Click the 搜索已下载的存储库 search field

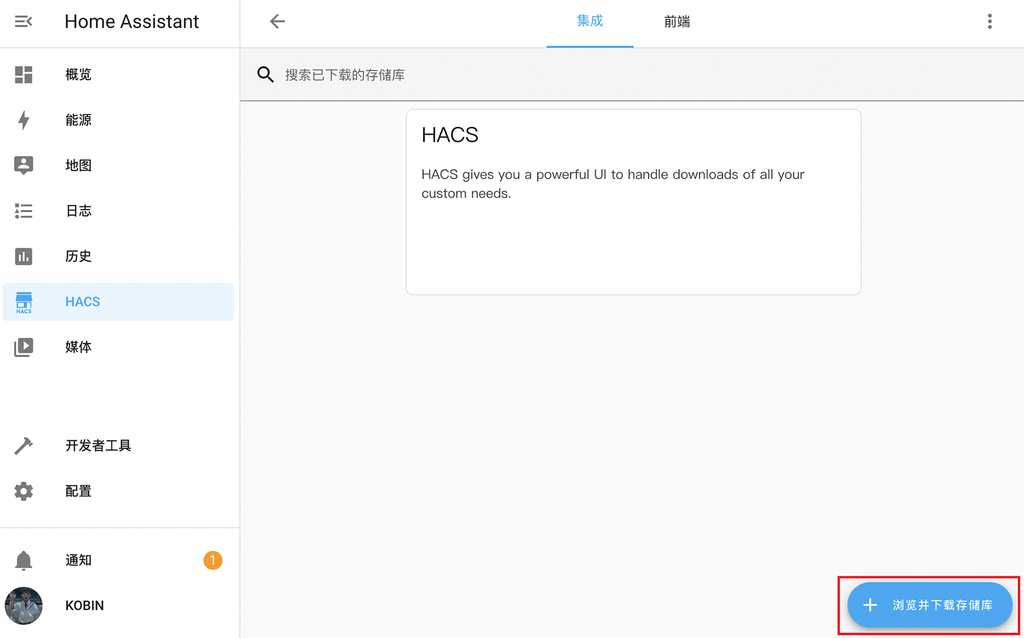[x=400, y=73]
